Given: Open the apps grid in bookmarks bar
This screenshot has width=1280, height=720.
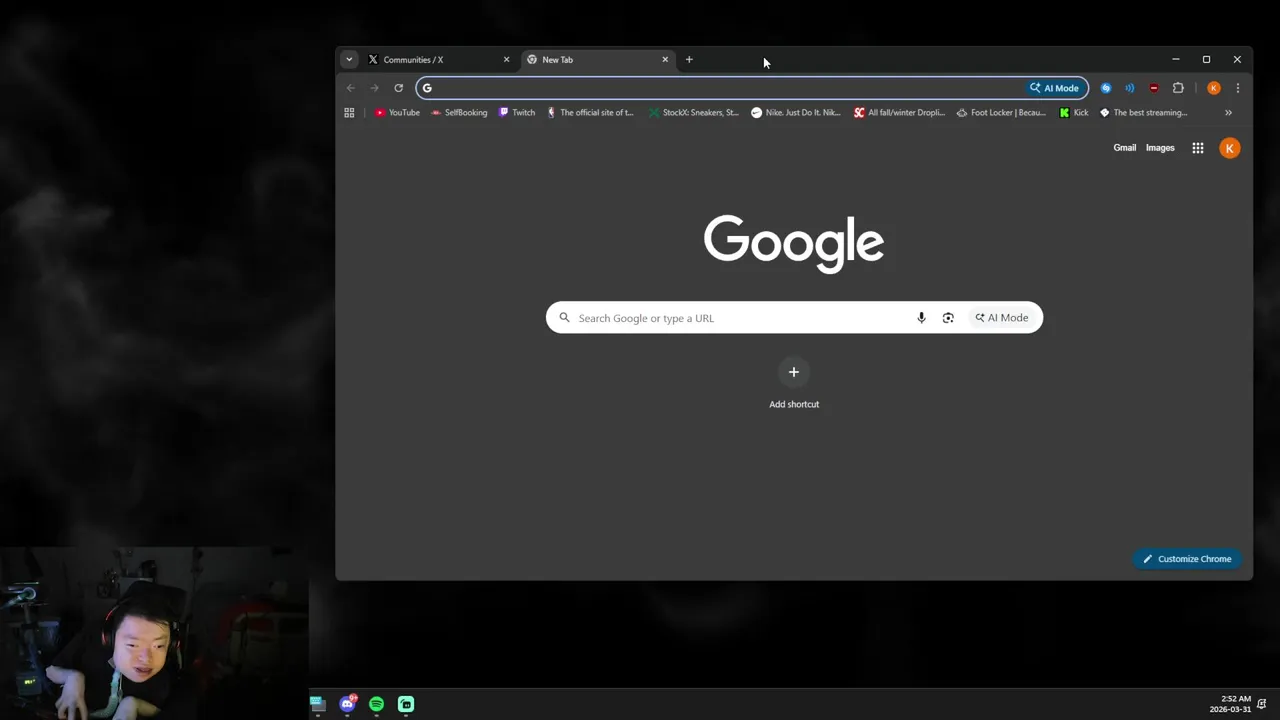Looking at the screenshot, I should [349, 113].
